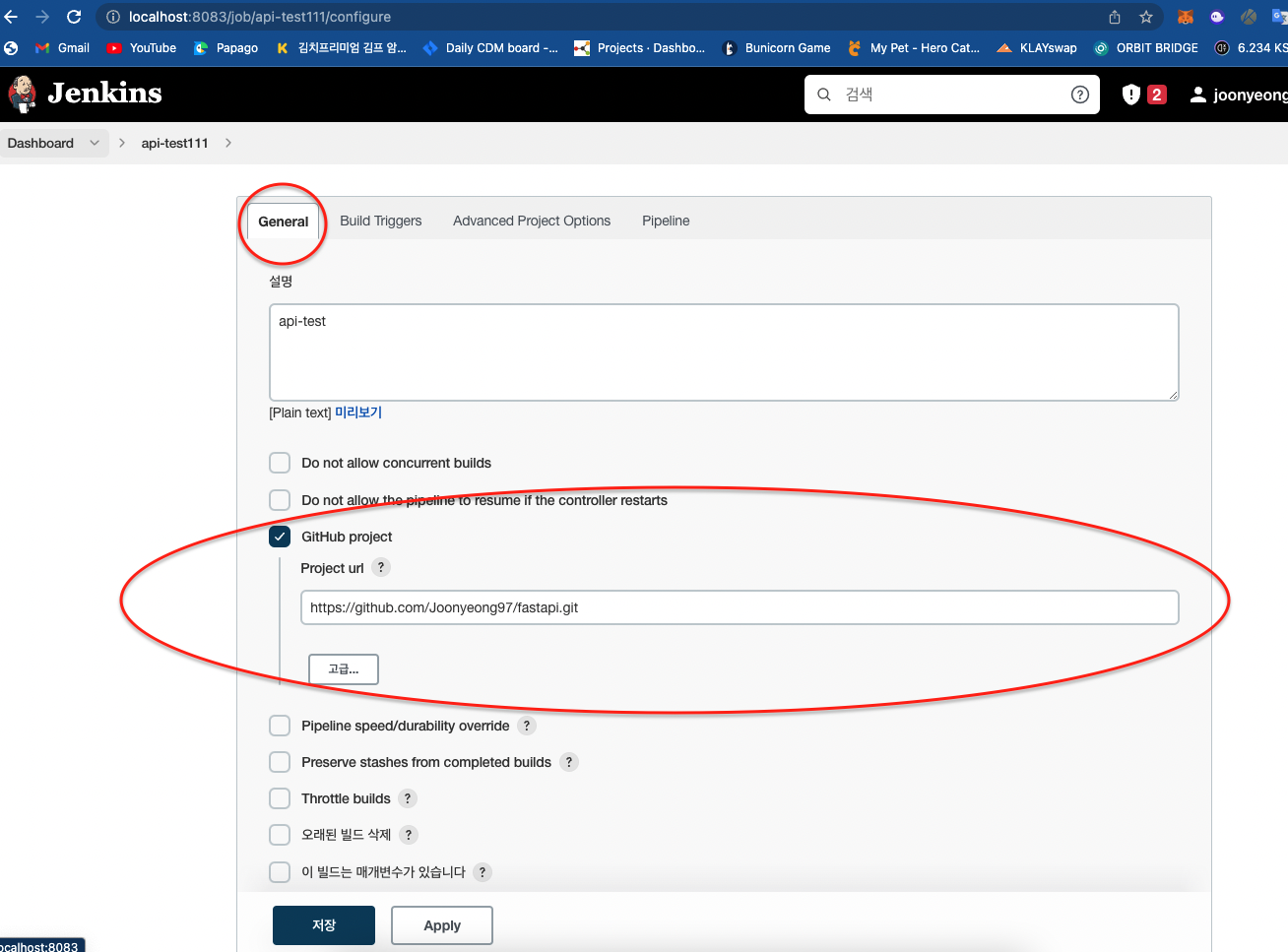Click the Jenkins logo
Image resolution: width=1288 pixels, height=952 pixels.
pyautogui.click(x=85, y=94)
